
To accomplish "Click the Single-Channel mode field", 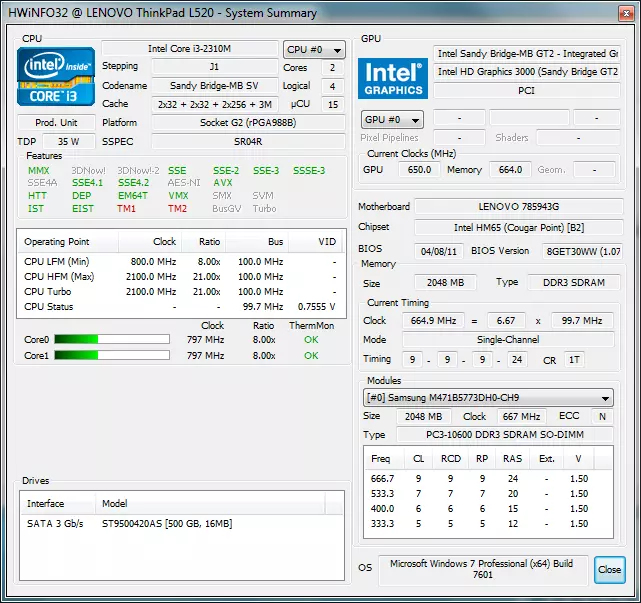I will click(x=508, y=339).
